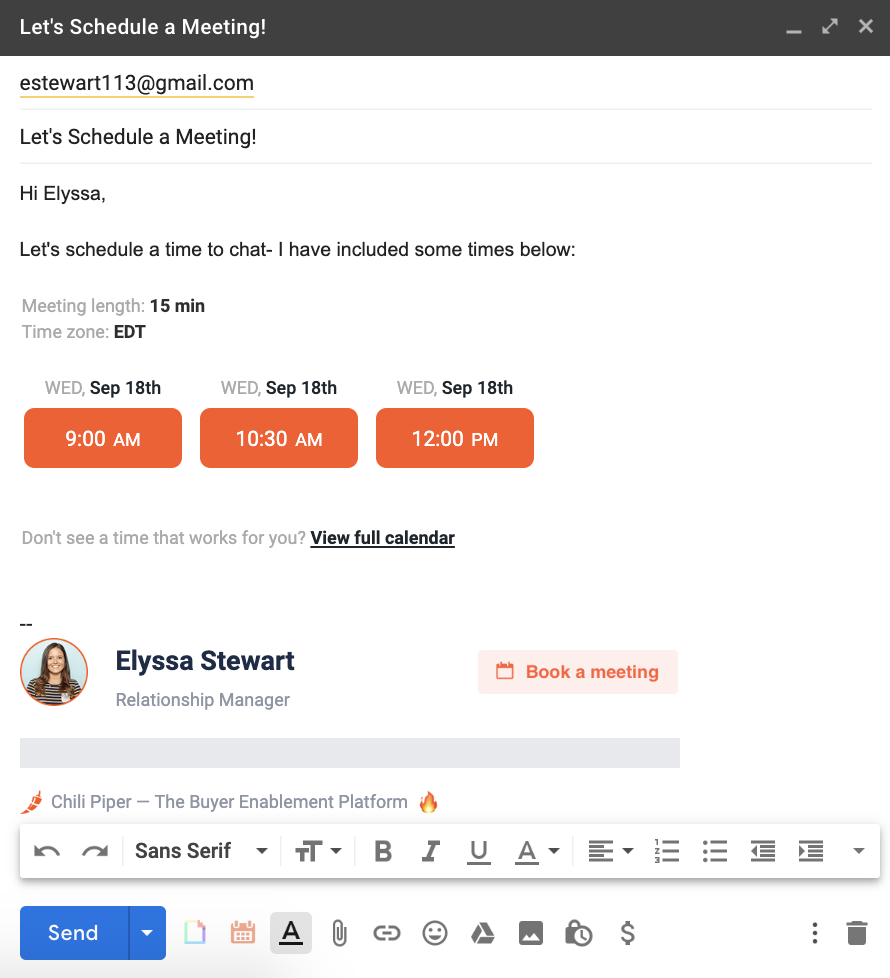Discard the draft with the trash icon
Image resolution: width=890 pixels, height=978 pixels.
(x=857, y=932)
